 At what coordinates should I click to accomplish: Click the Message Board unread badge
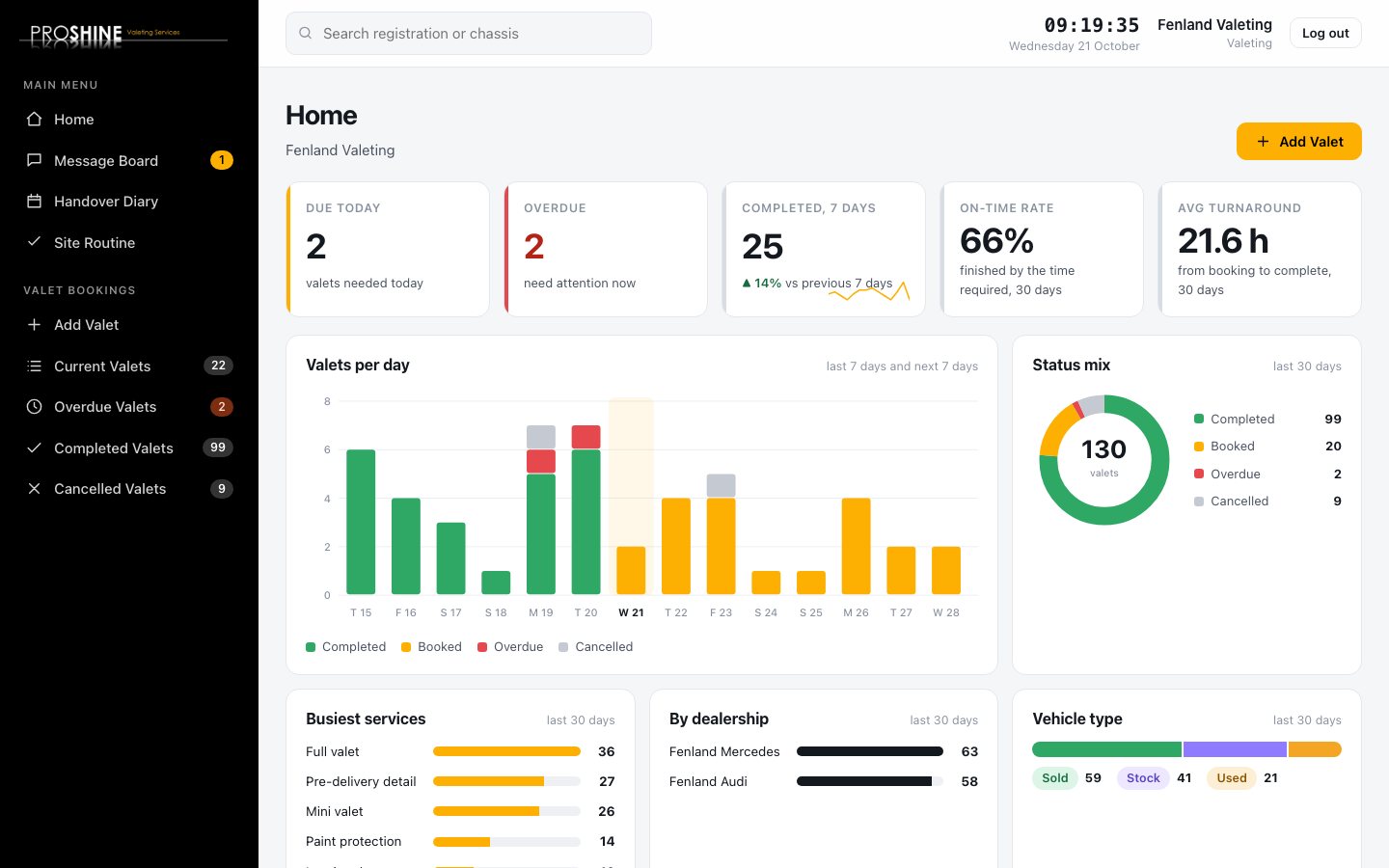(x=222, y=160)
